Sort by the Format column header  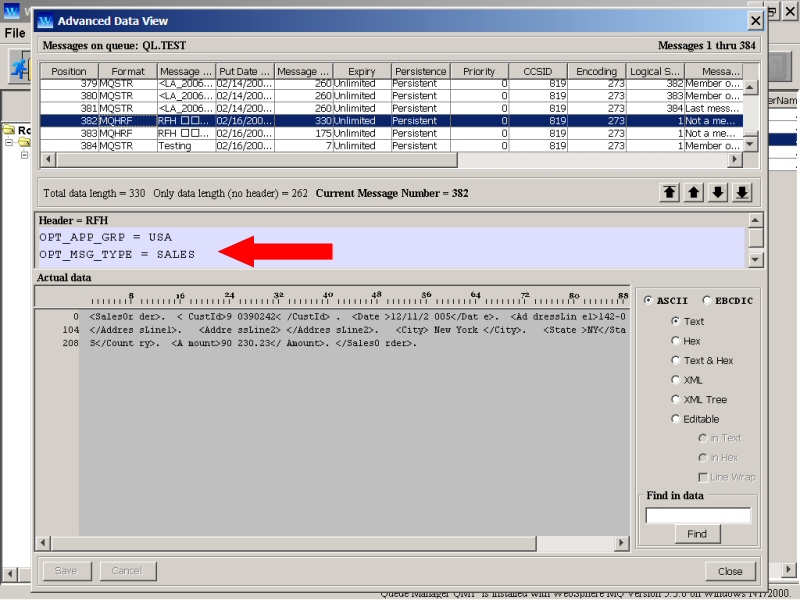(128, 71)
